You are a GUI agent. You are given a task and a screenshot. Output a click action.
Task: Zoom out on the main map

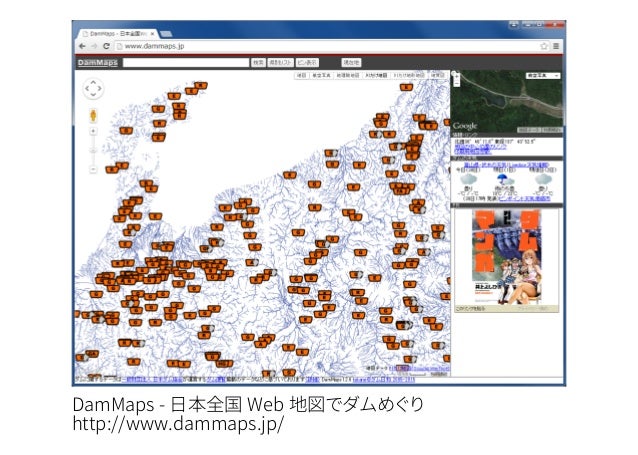(x=93, y=169)
